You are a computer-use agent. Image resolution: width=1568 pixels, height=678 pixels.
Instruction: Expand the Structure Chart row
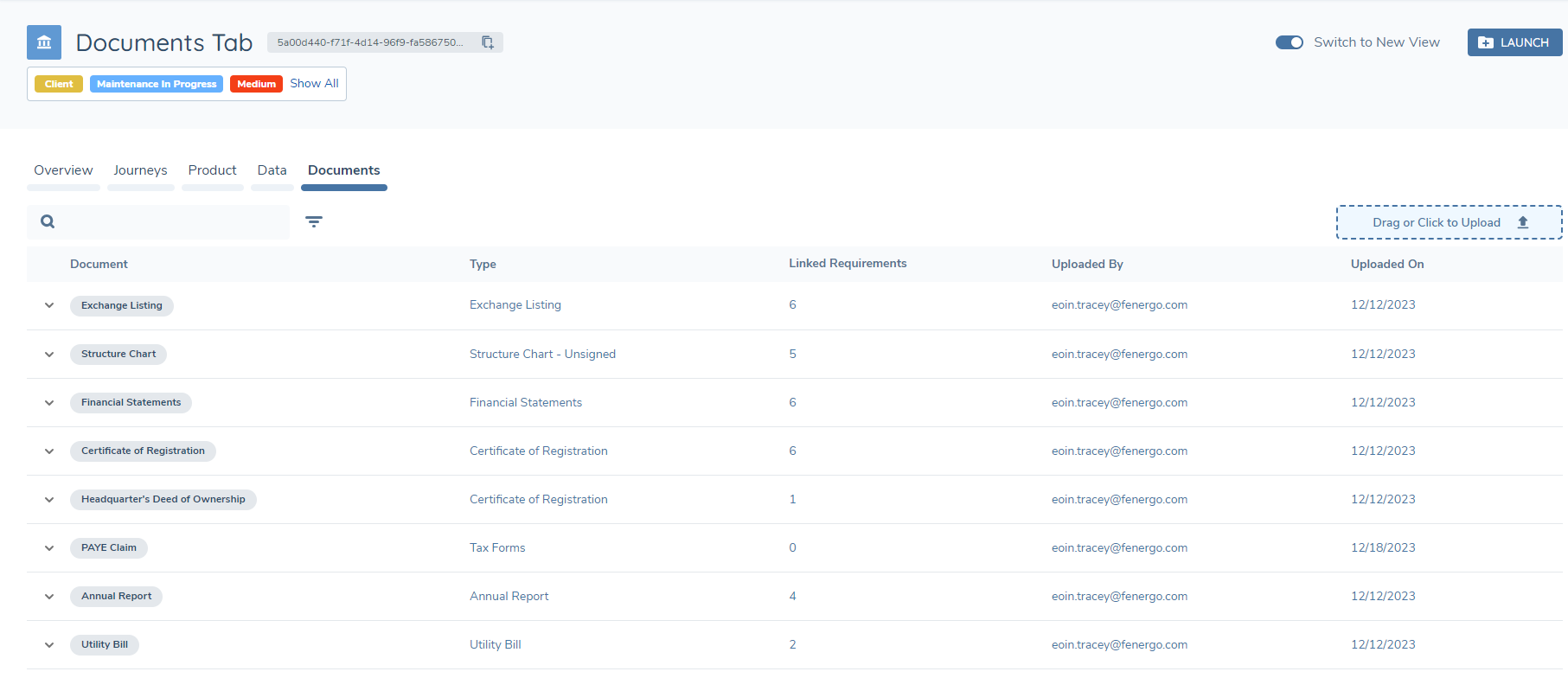(x=49, y=355)
